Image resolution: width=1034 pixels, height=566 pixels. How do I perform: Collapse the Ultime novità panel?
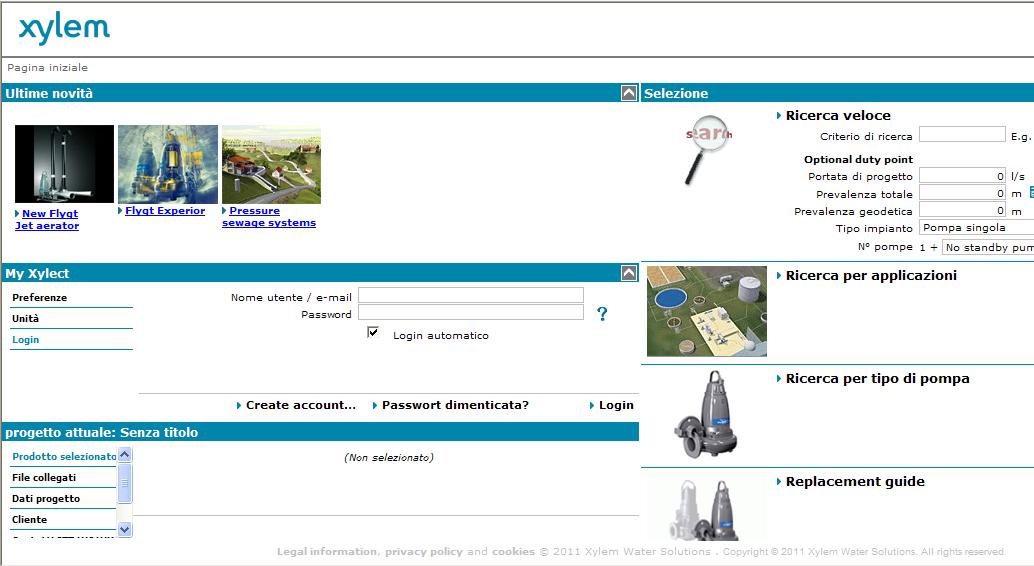(629, 93)
